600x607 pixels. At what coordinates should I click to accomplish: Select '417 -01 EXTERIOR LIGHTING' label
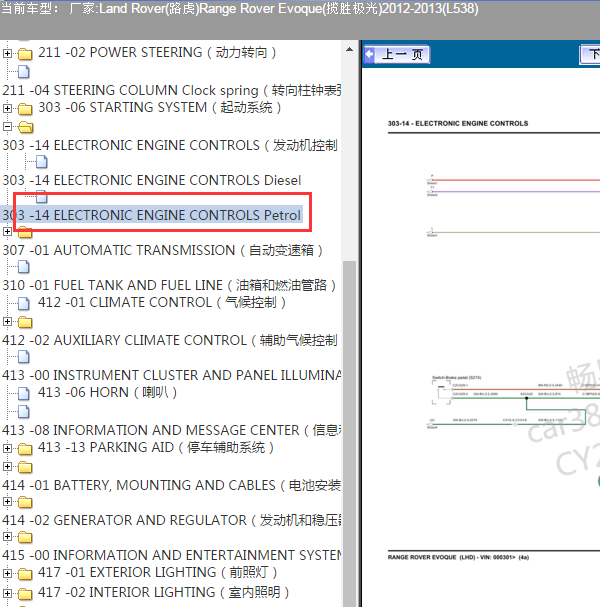click(x=158, y=572)
